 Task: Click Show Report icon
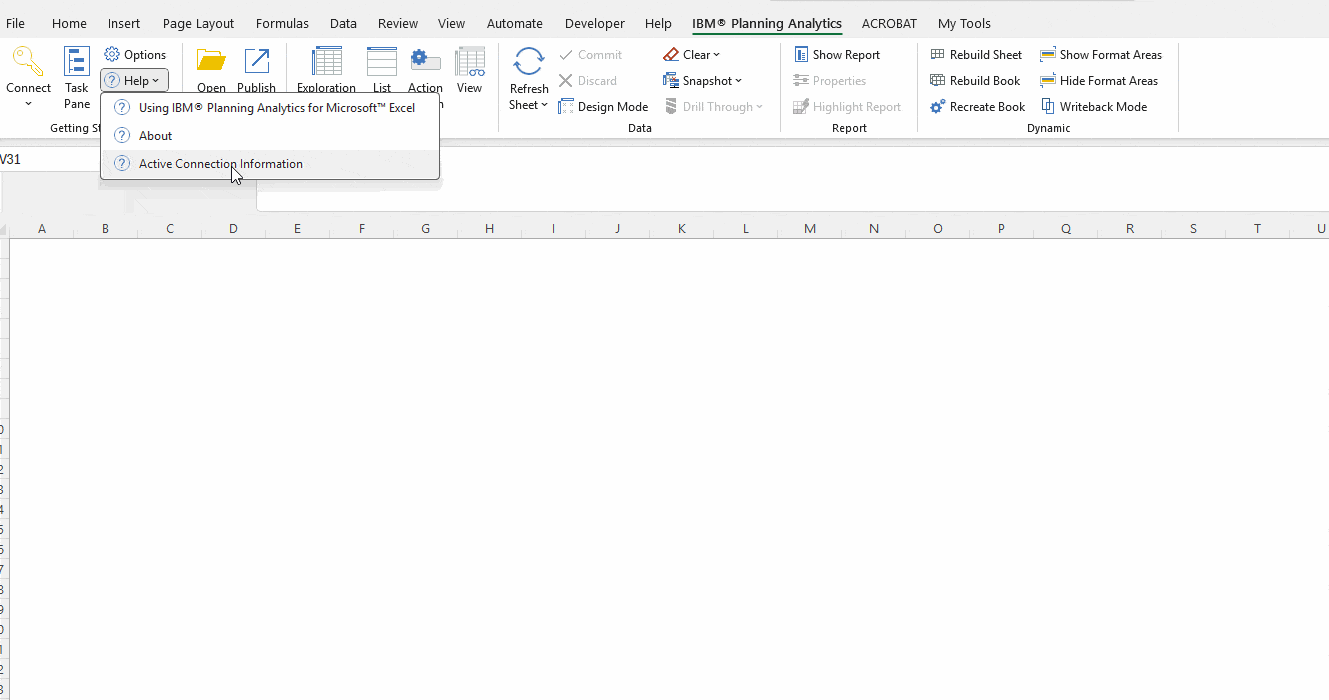[x=801, y=55]
